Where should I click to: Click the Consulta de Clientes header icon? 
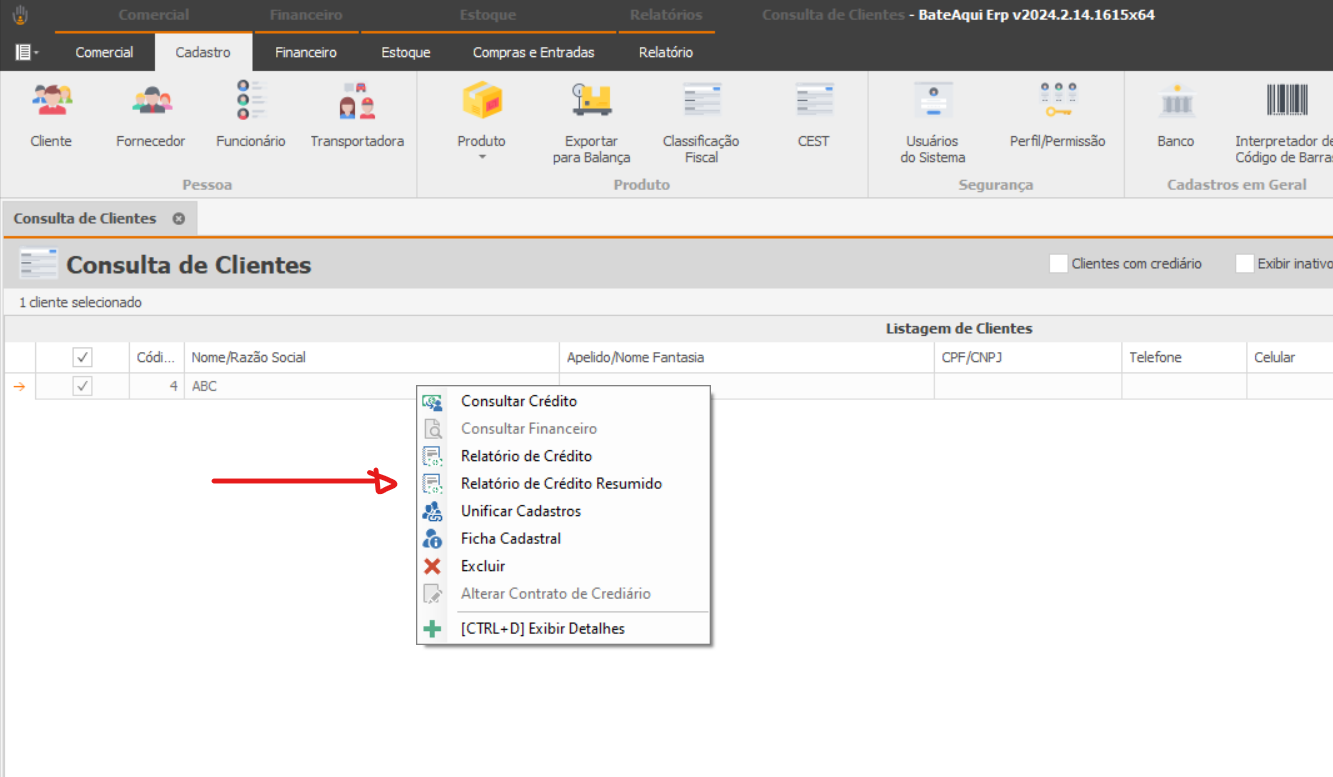click(38, 265)
